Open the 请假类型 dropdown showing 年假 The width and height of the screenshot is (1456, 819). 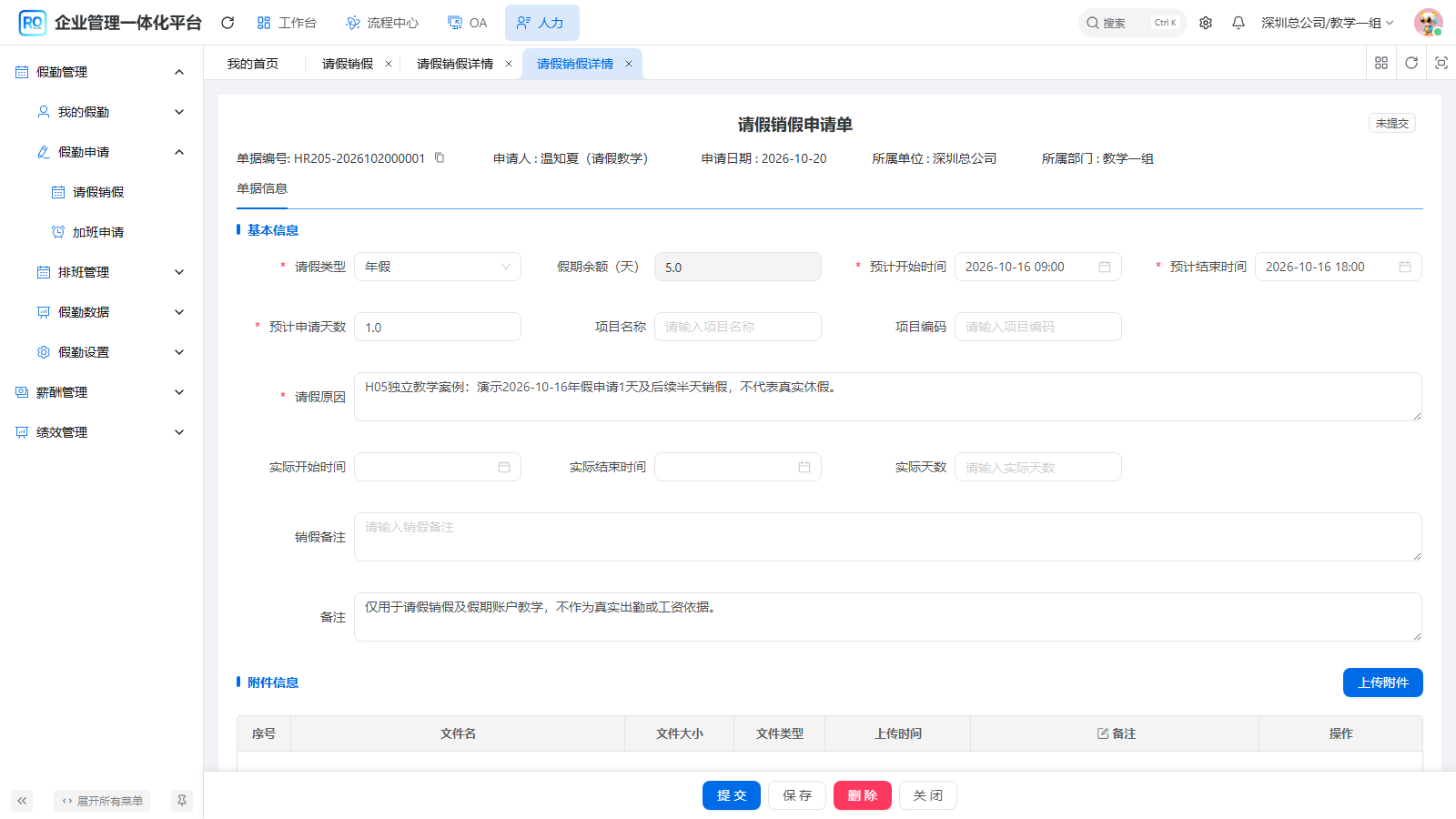click(x=438, y=267)
